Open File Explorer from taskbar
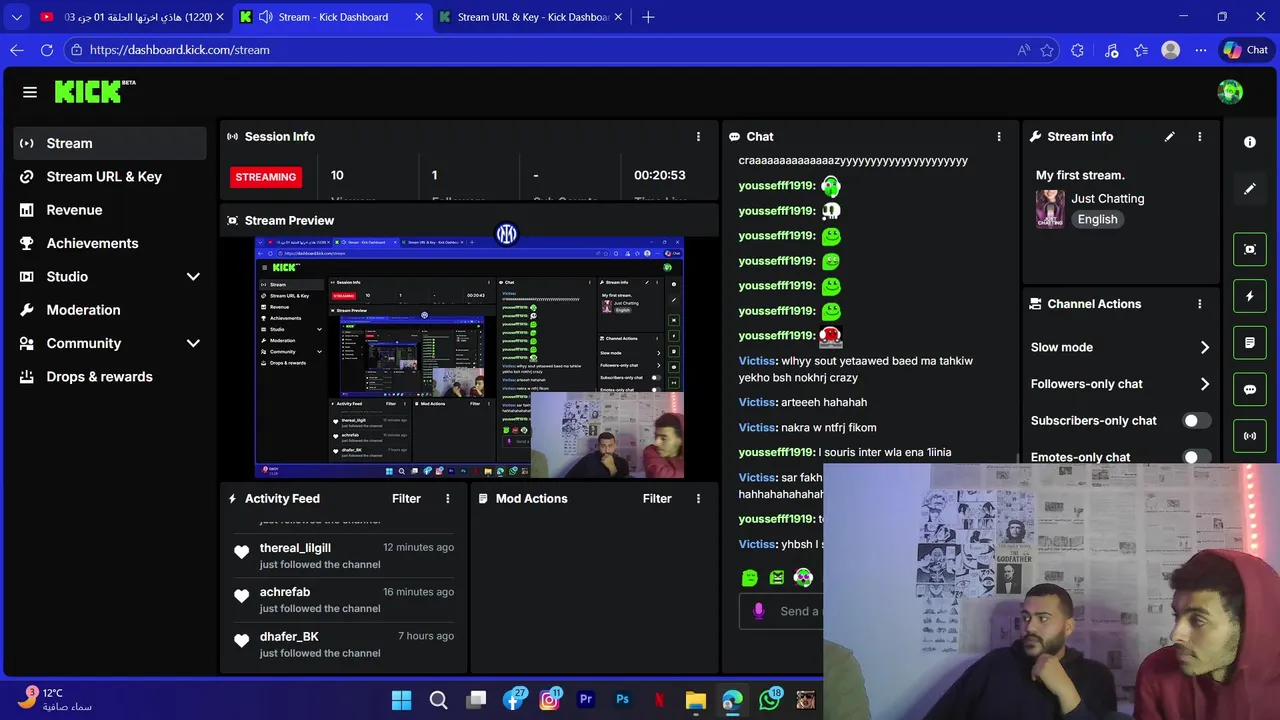This screenshot has width=1280, height=720. pos(696,700)
